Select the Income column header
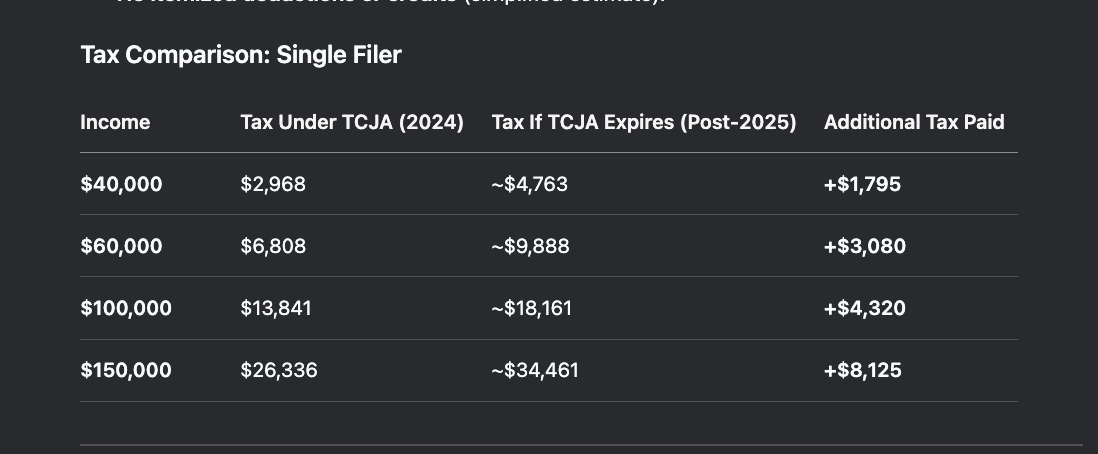Screen dimensions: 1098x454 pyautogui.click(x=115, y=122)
